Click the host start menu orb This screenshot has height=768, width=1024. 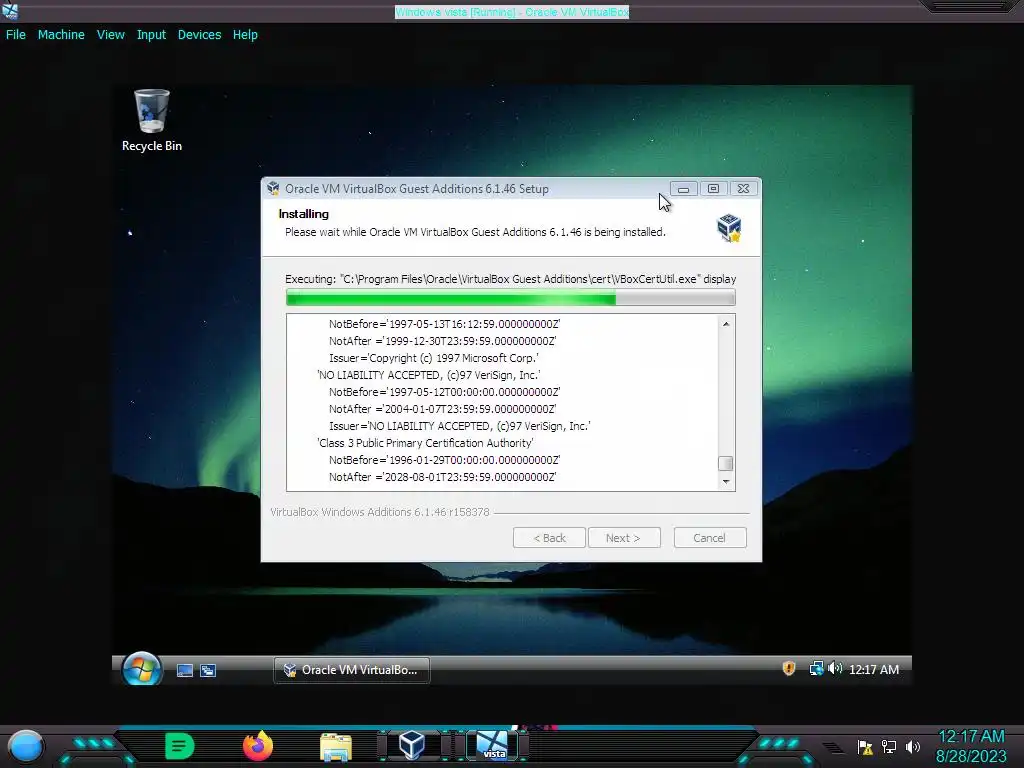coord(25,746)
